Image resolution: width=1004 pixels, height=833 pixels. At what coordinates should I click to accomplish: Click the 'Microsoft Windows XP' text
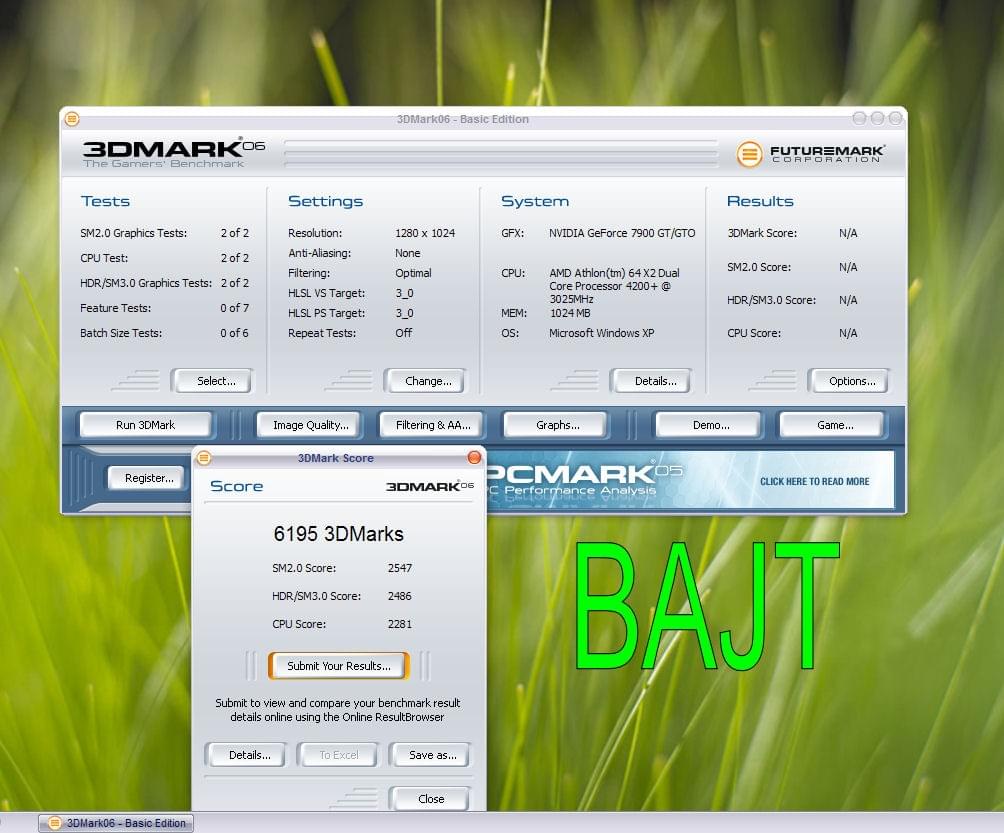[x=601, y=333]
